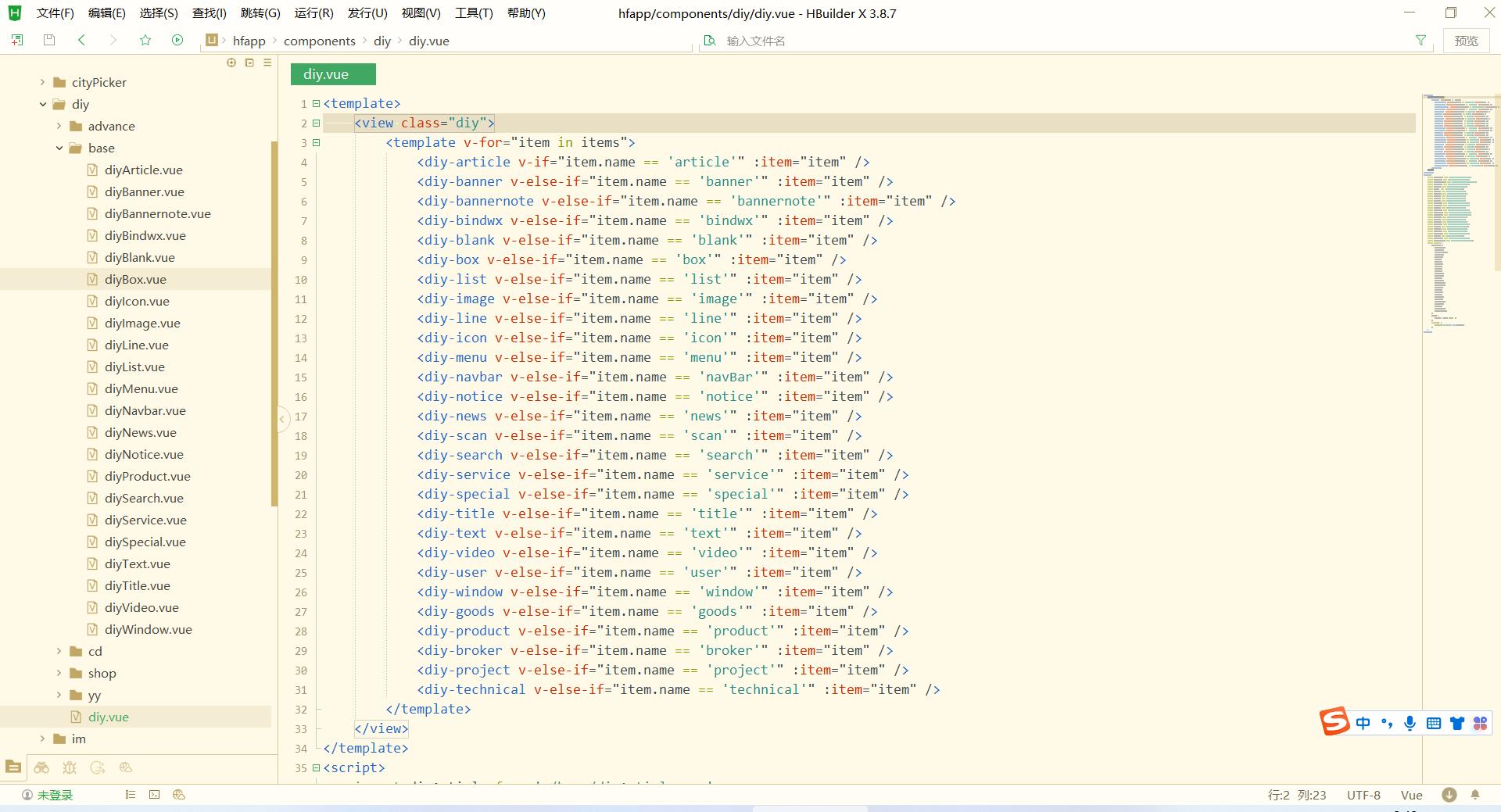Fold code at line 3 v-for template
1501x812 pixels.
(316, 142)
